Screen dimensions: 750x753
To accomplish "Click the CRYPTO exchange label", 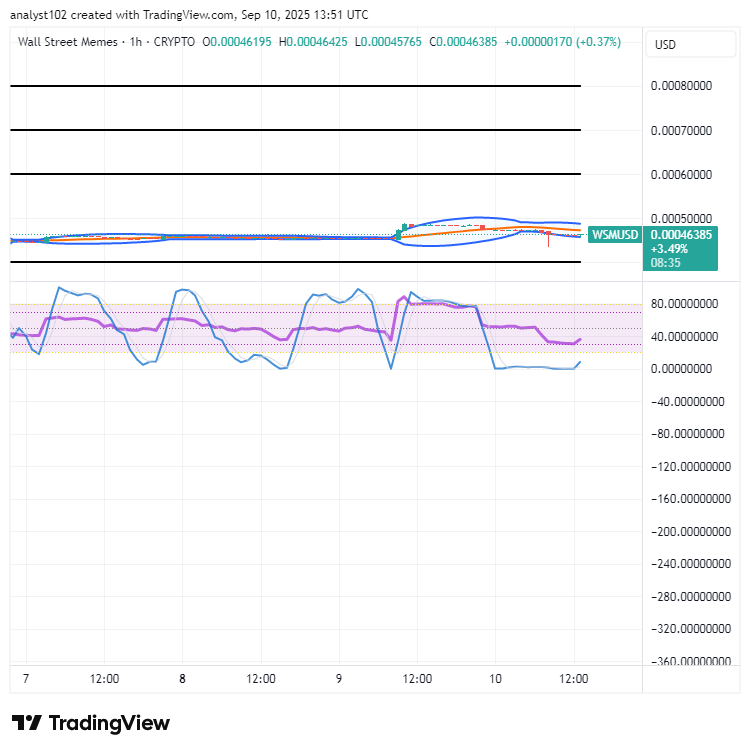I will coord(174,42).
